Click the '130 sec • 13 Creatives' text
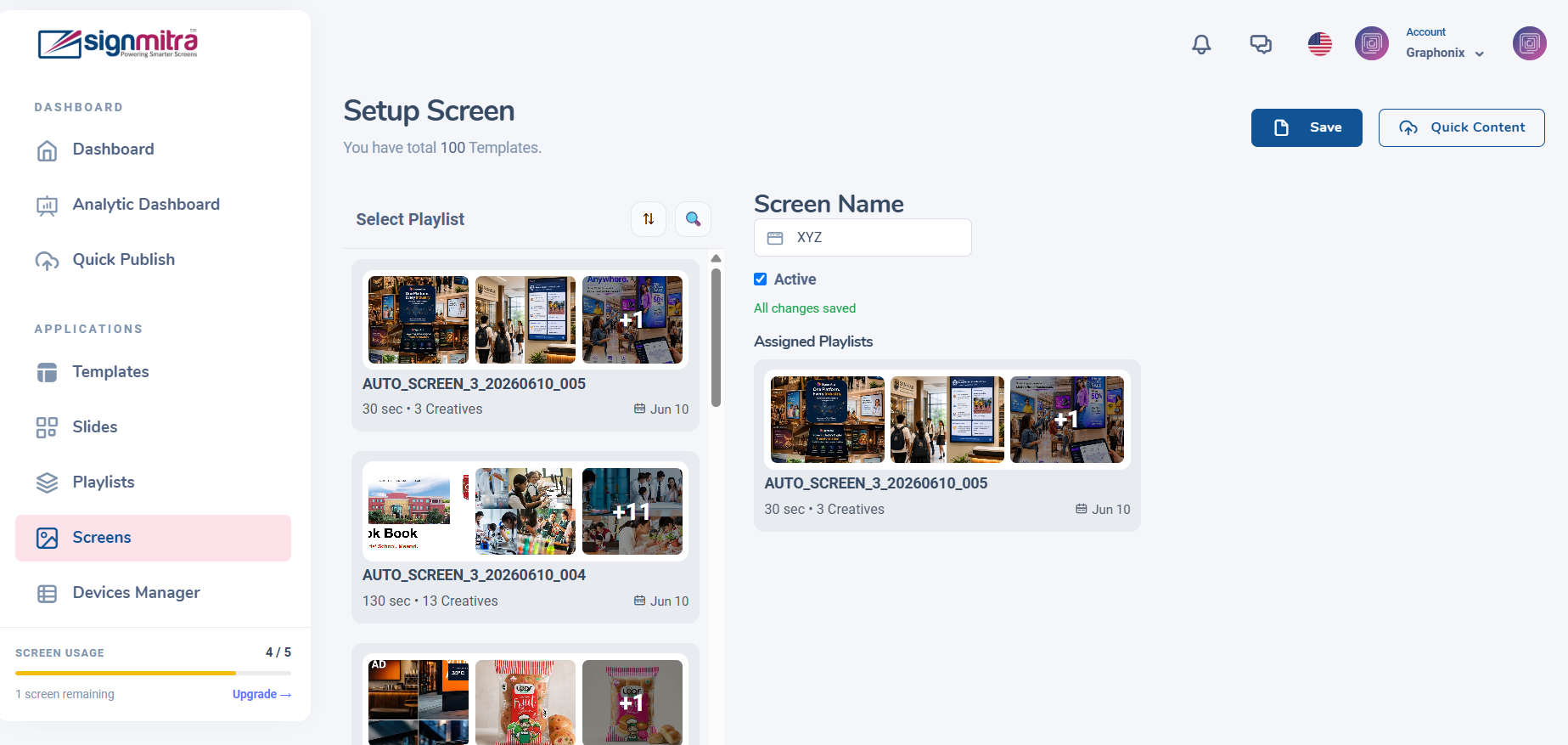Screen dimensions: 1568x745 pyautogui.click(x=430, y=601)
